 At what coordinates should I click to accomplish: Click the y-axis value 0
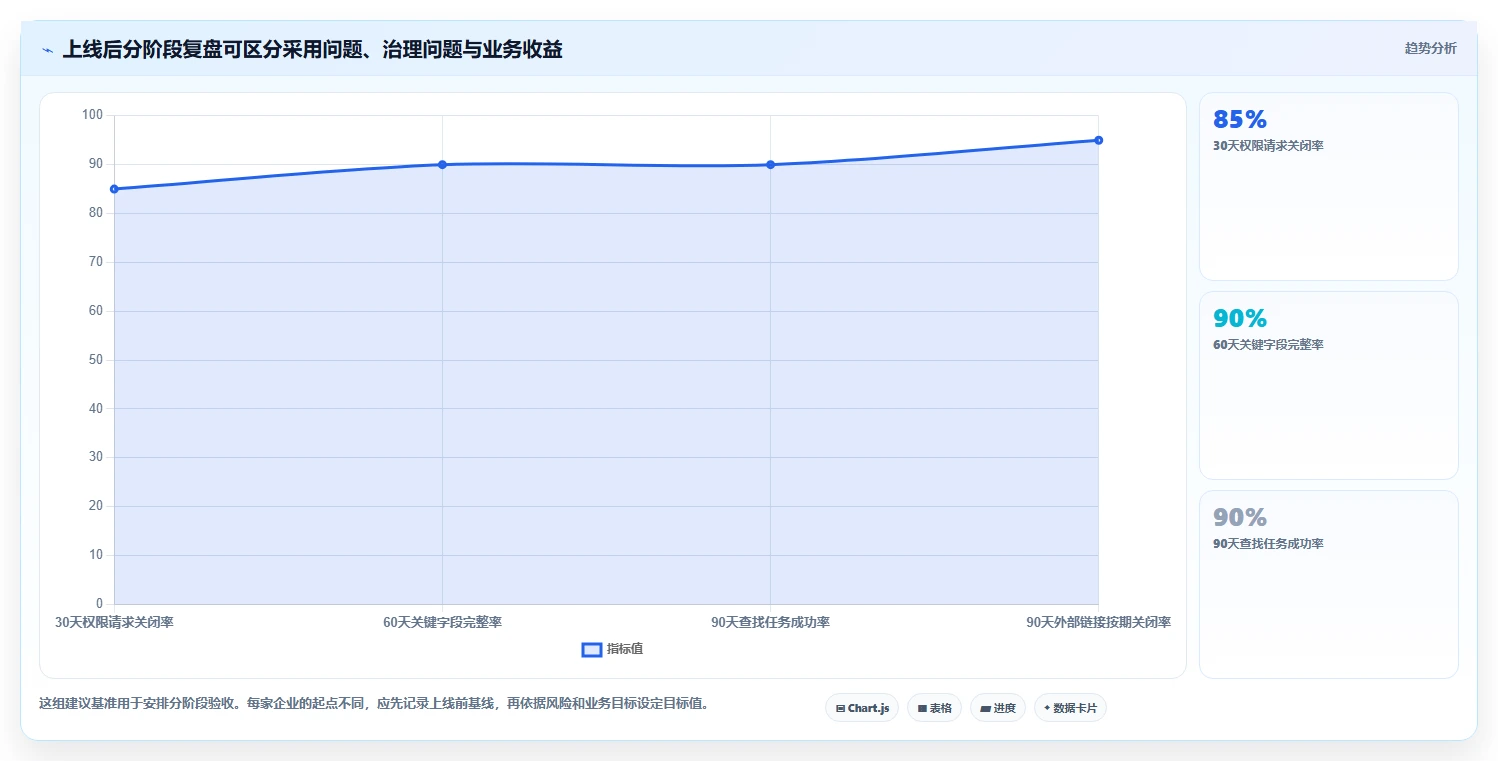(99, 603)
